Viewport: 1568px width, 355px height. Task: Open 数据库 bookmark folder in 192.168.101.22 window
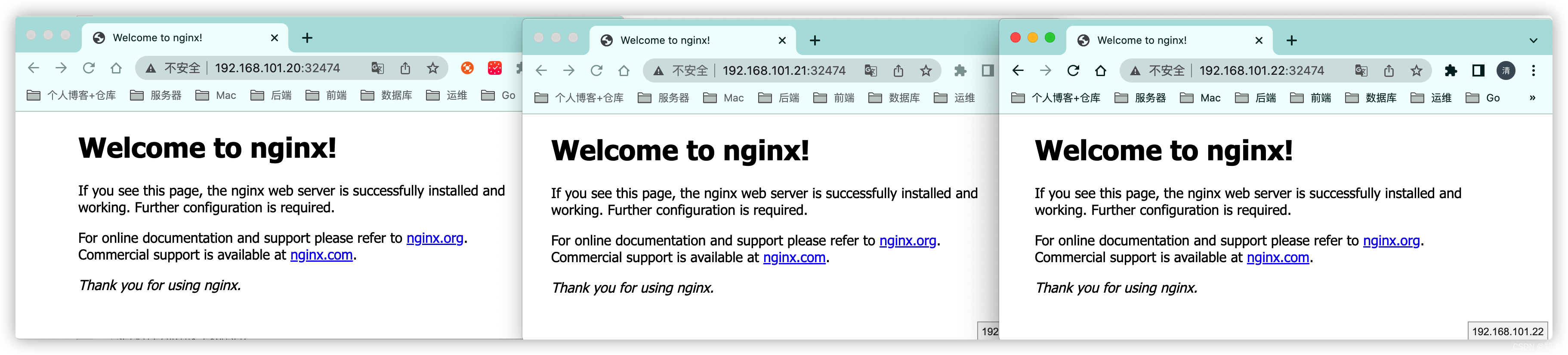click(1371, 98)
